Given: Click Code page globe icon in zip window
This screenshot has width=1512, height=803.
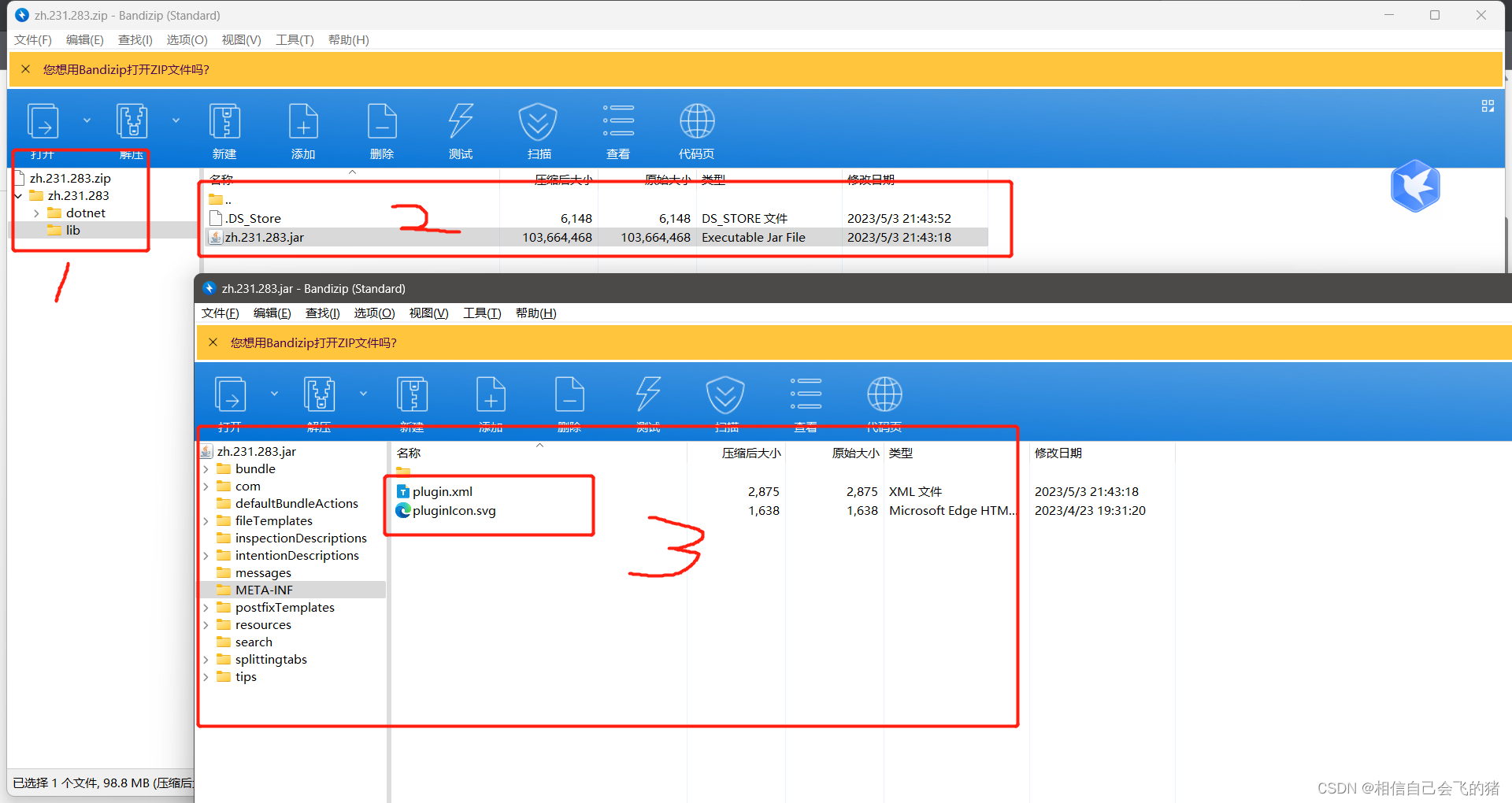Looking at the screenshot, I should click(697, 121).
